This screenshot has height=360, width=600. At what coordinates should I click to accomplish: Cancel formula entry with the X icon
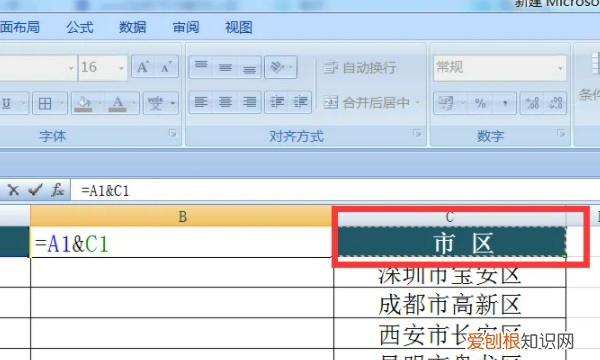(13, 190)
